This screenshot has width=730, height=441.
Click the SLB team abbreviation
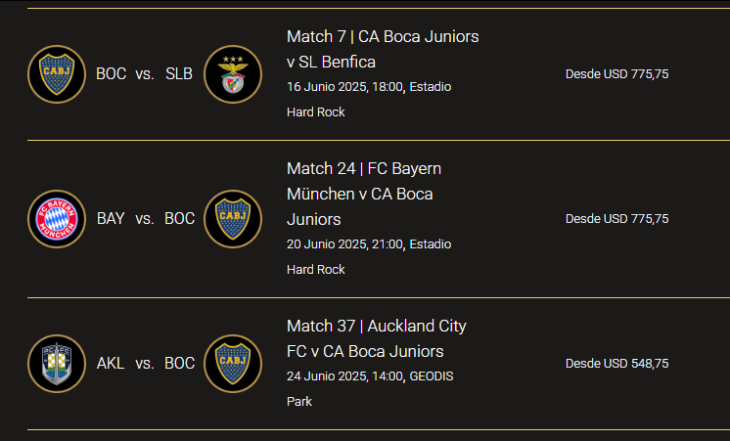(179, 74)
